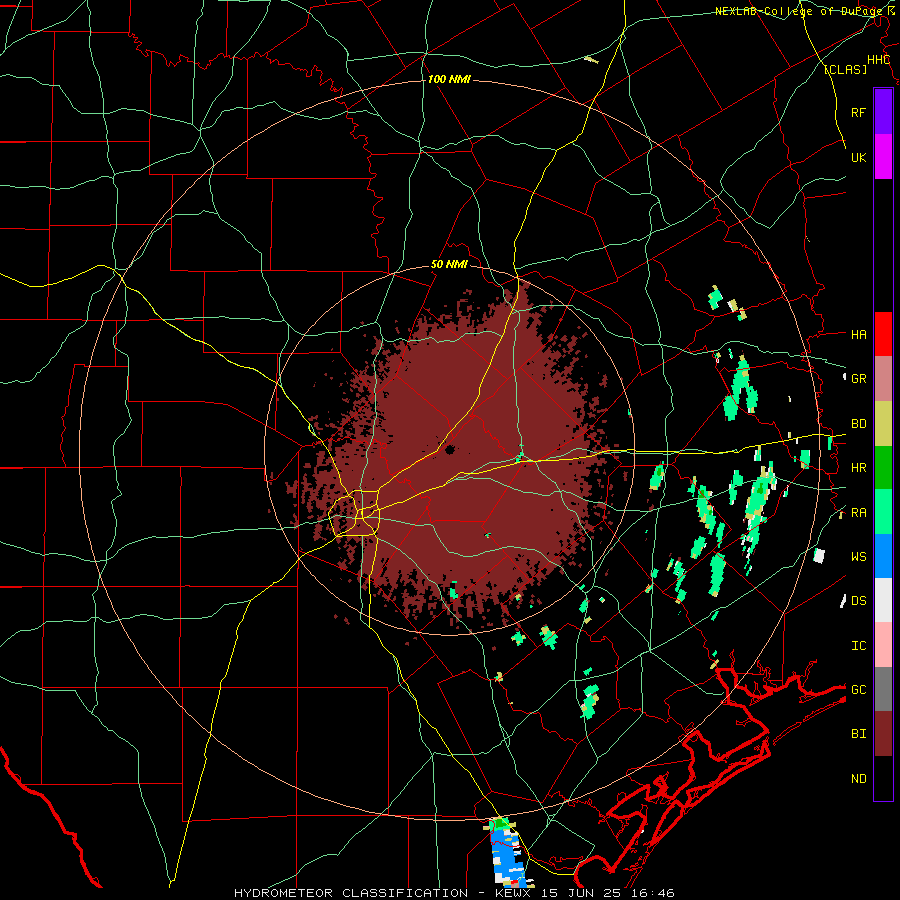Screen dimensions: 900x900
Task: Pick the light green RA legend swatch
Action: point(883,512)
